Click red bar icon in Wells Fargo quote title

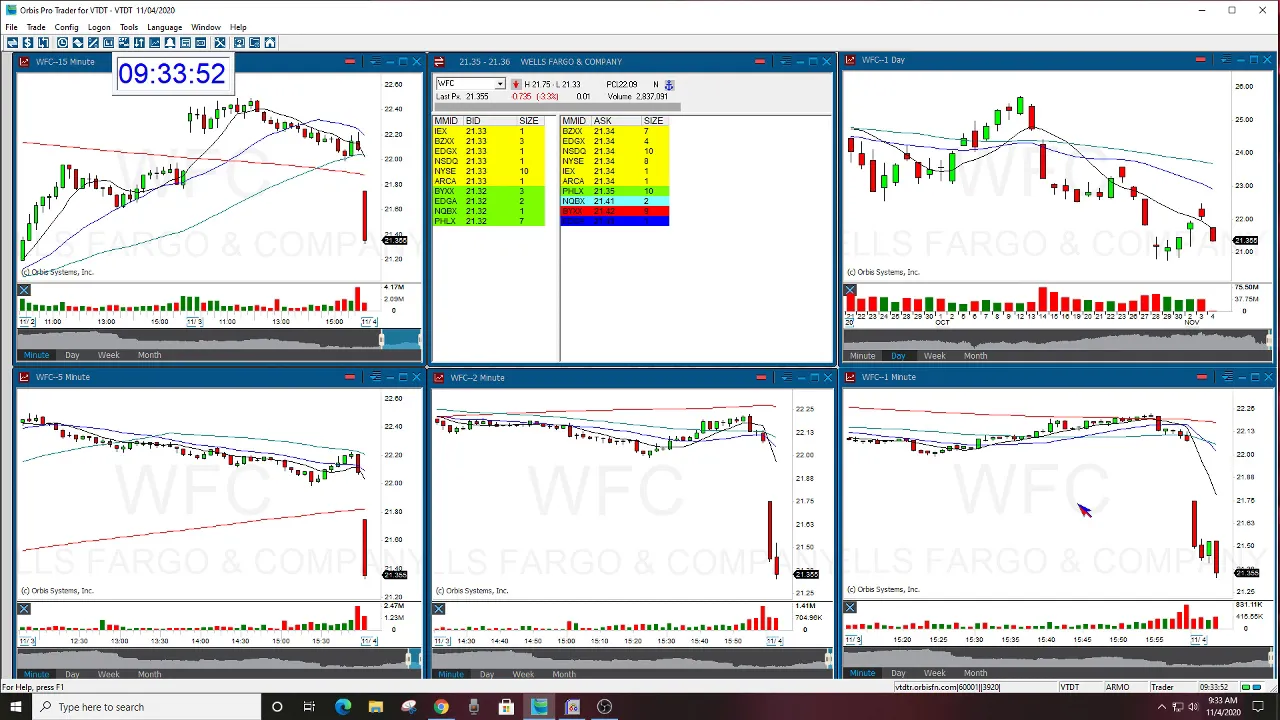(x=760, y=62)
